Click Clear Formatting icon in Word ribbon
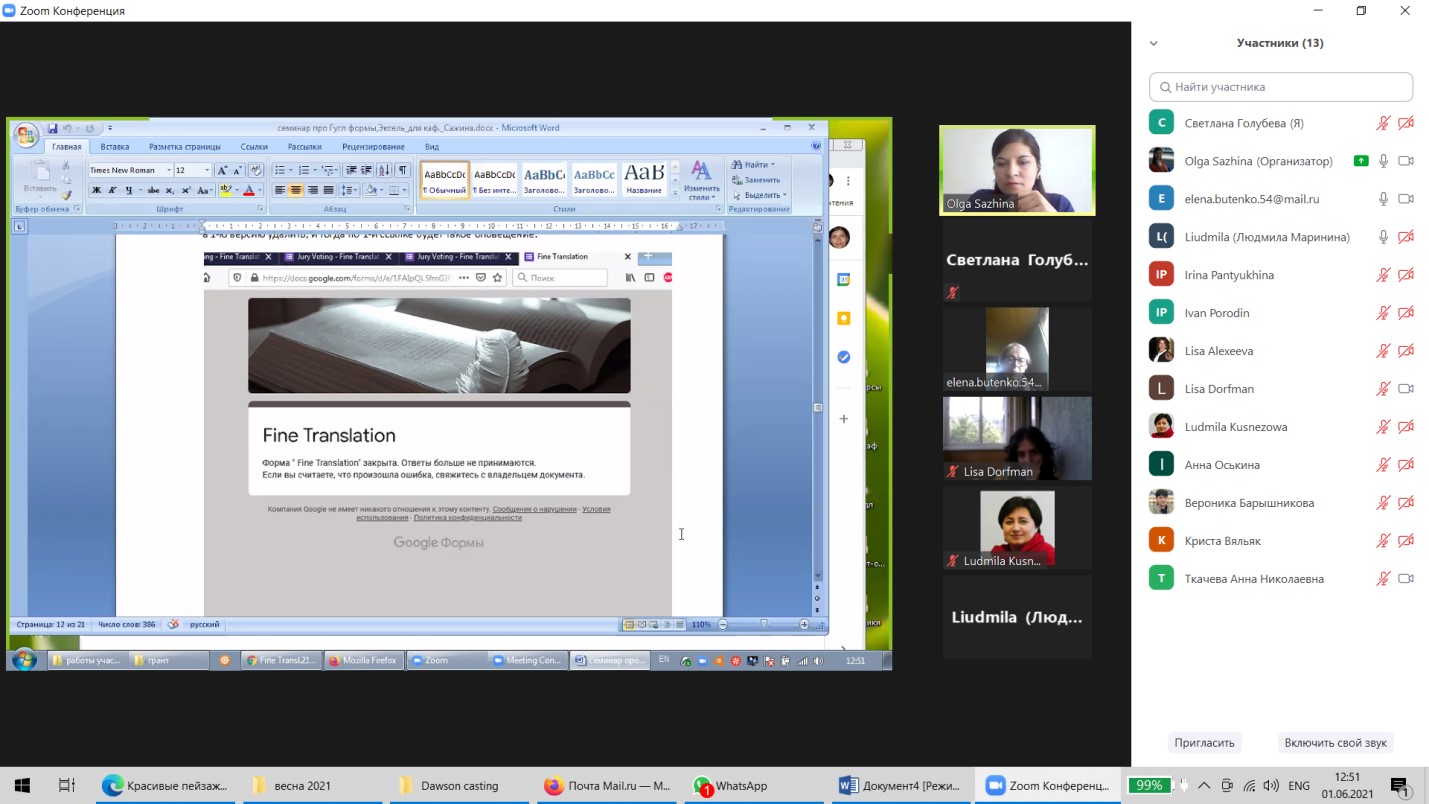 click(256, 170)
